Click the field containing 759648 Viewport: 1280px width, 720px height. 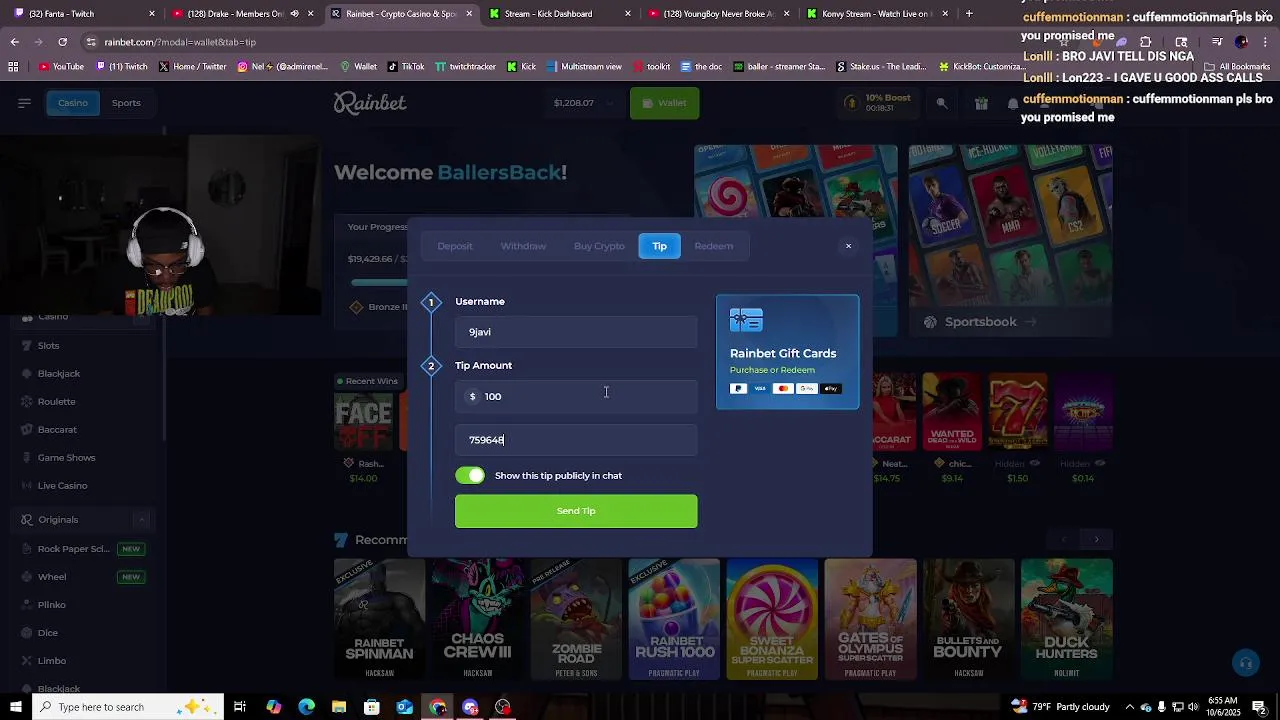[x=576, y=440]
